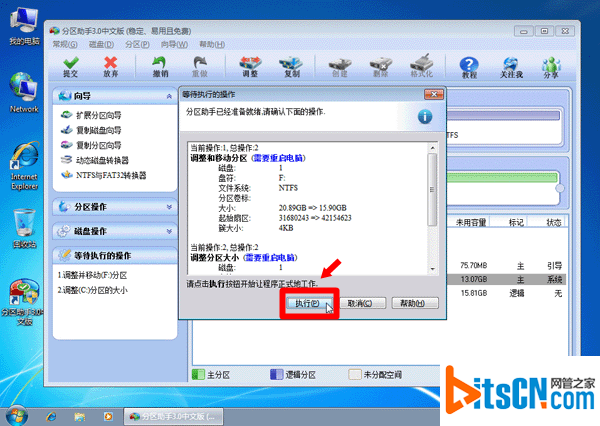This screenshot has width=600, height=426.
Task: Open the Windows Start button
Action: click(16, 416)
